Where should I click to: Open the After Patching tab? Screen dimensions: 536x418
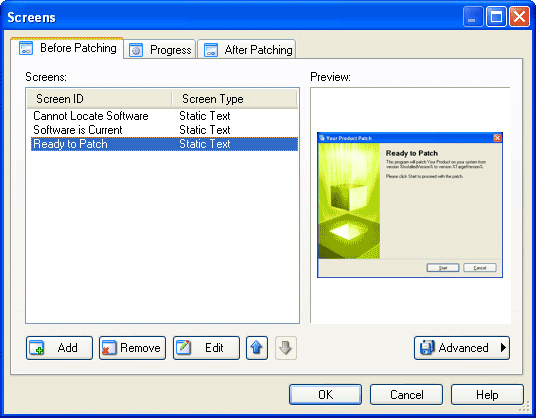(247, 50)
